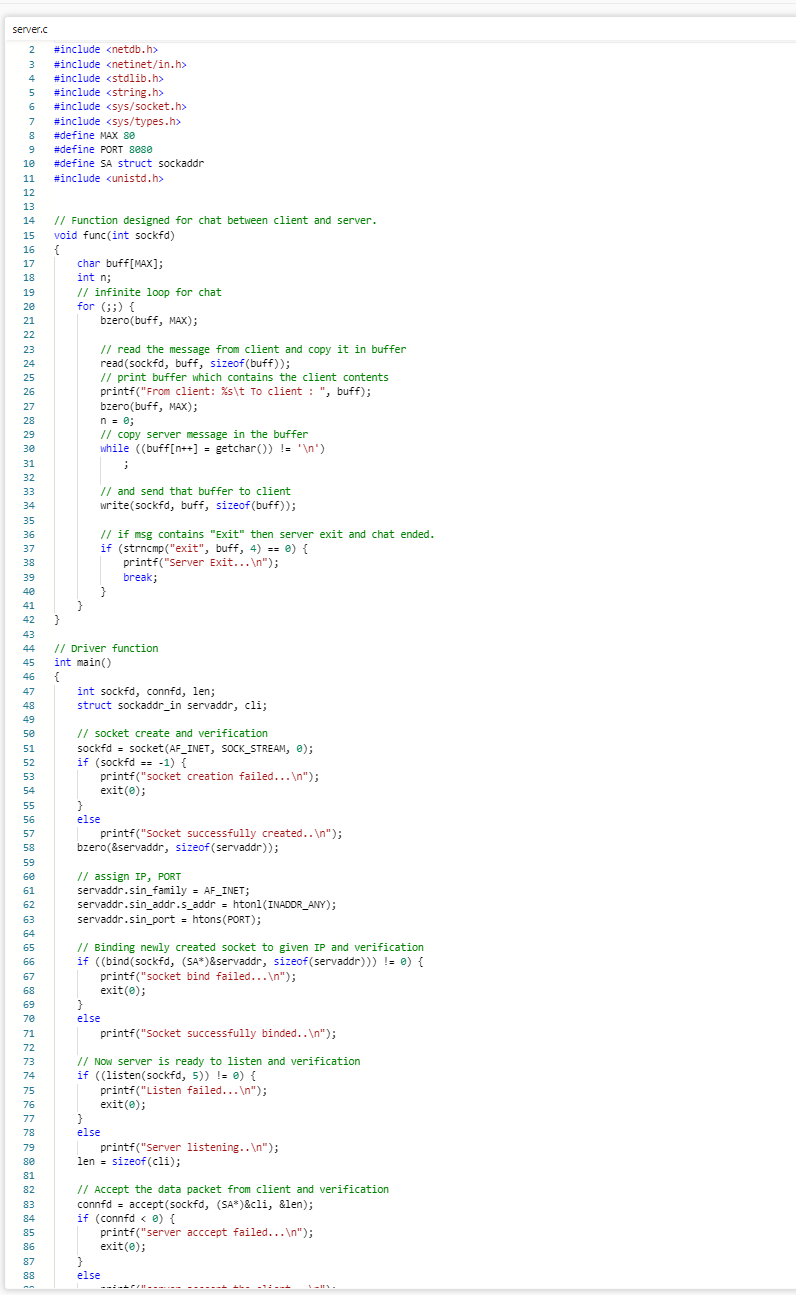Click the 'for (;;) {' line
Viewport: 796px width, 1295px height.
[x=106, y=306]
